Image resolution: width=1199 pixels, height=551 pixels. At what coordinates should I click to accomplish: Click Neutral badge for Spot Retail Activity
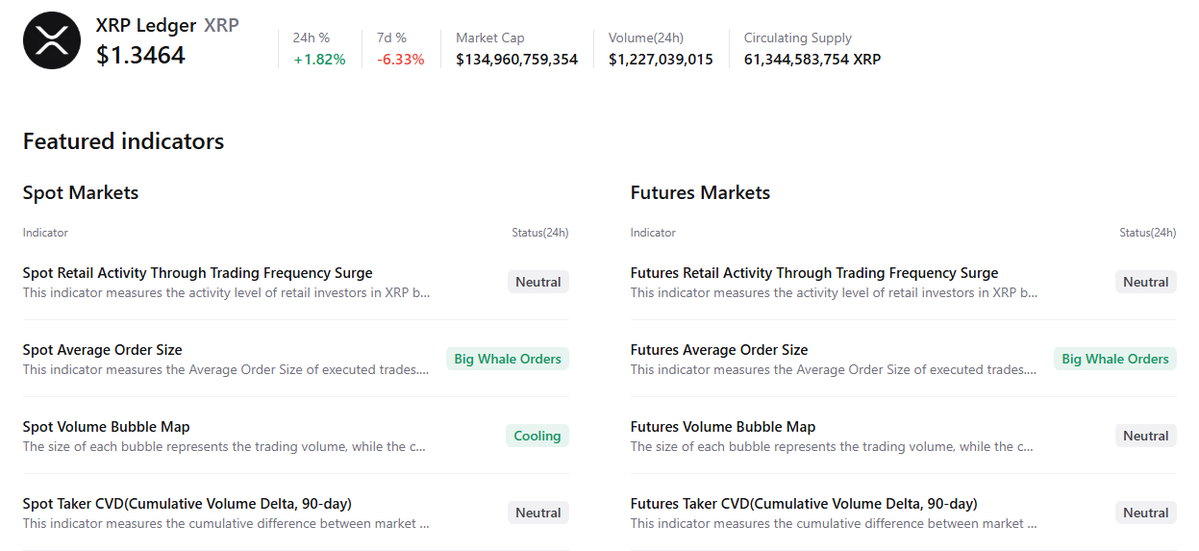tap(538, 282)
